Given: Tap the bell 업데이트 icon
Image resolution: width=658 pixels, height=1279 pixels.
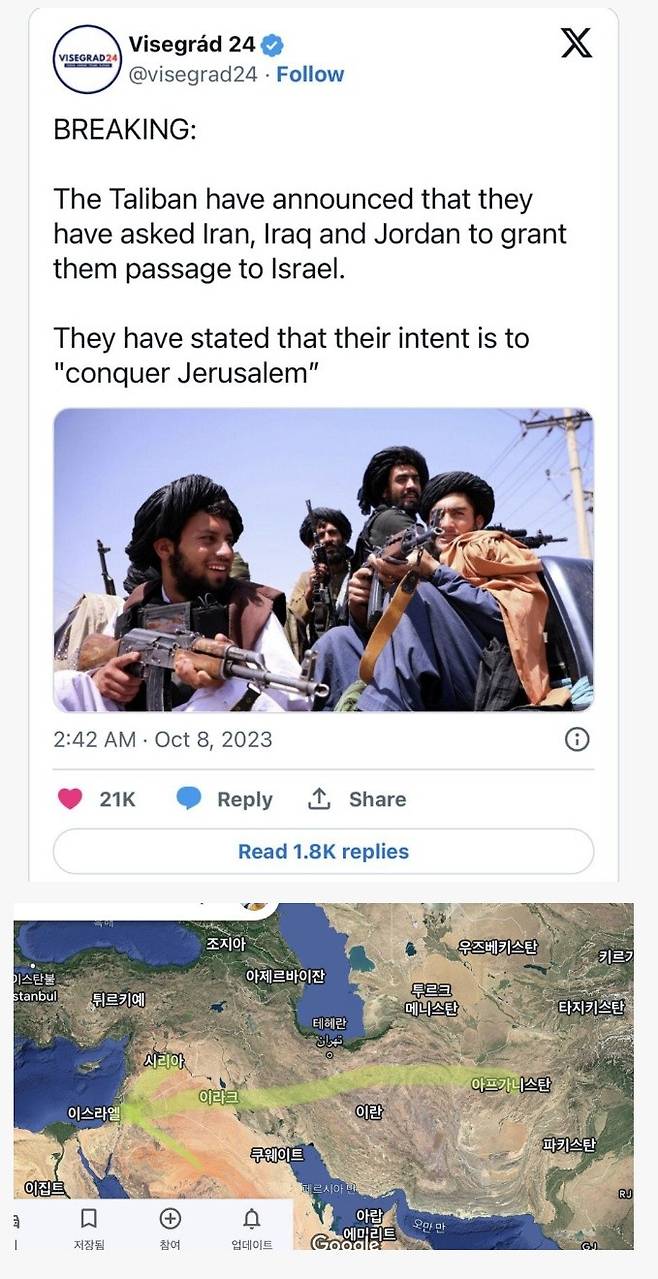Looking at the screenshot, I should tap(252, 1218).
